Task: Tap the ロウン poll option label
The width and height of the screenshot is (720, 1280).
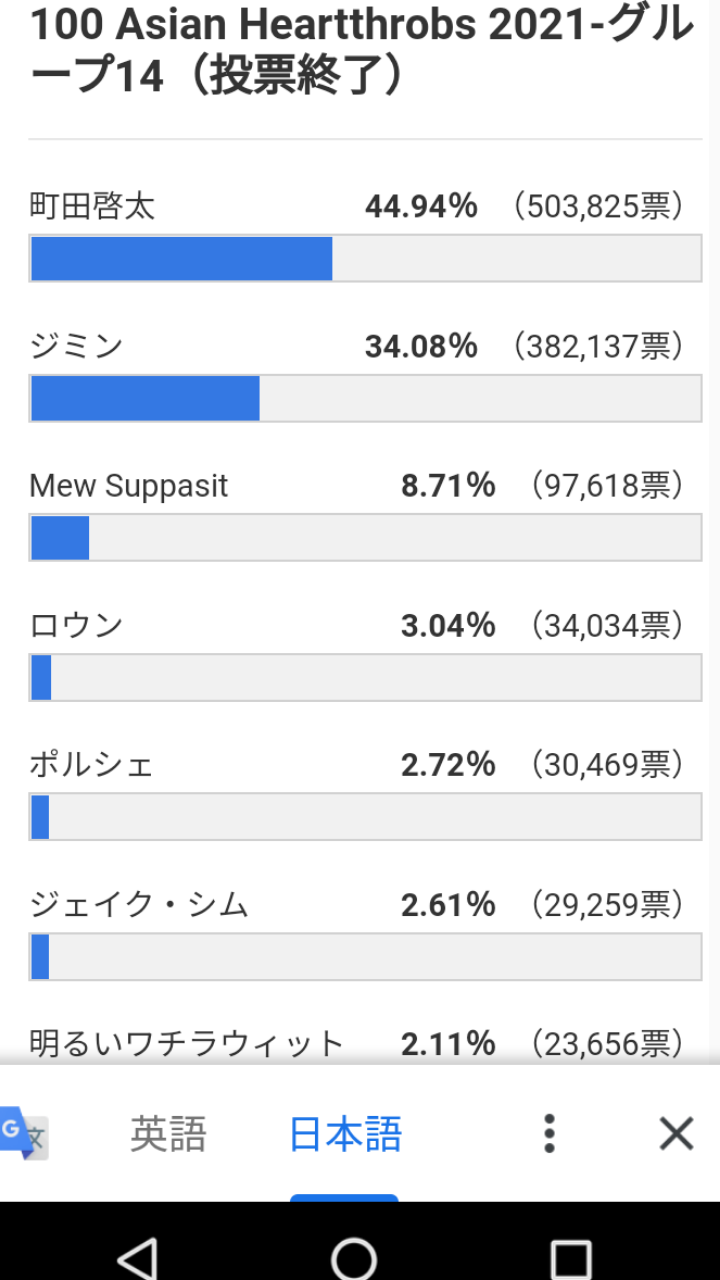Action: [76, 626]
